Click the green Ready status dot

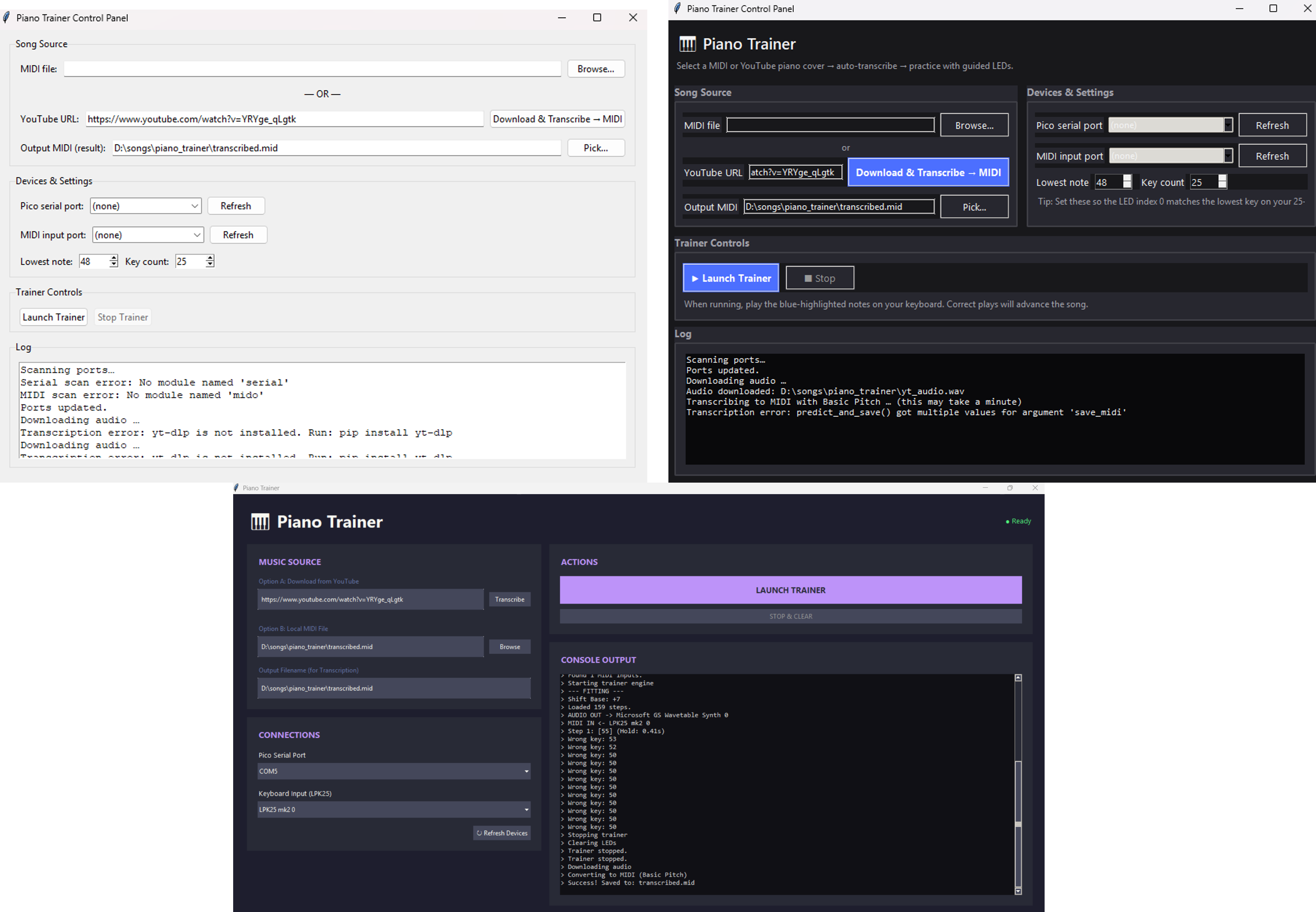1007,521
